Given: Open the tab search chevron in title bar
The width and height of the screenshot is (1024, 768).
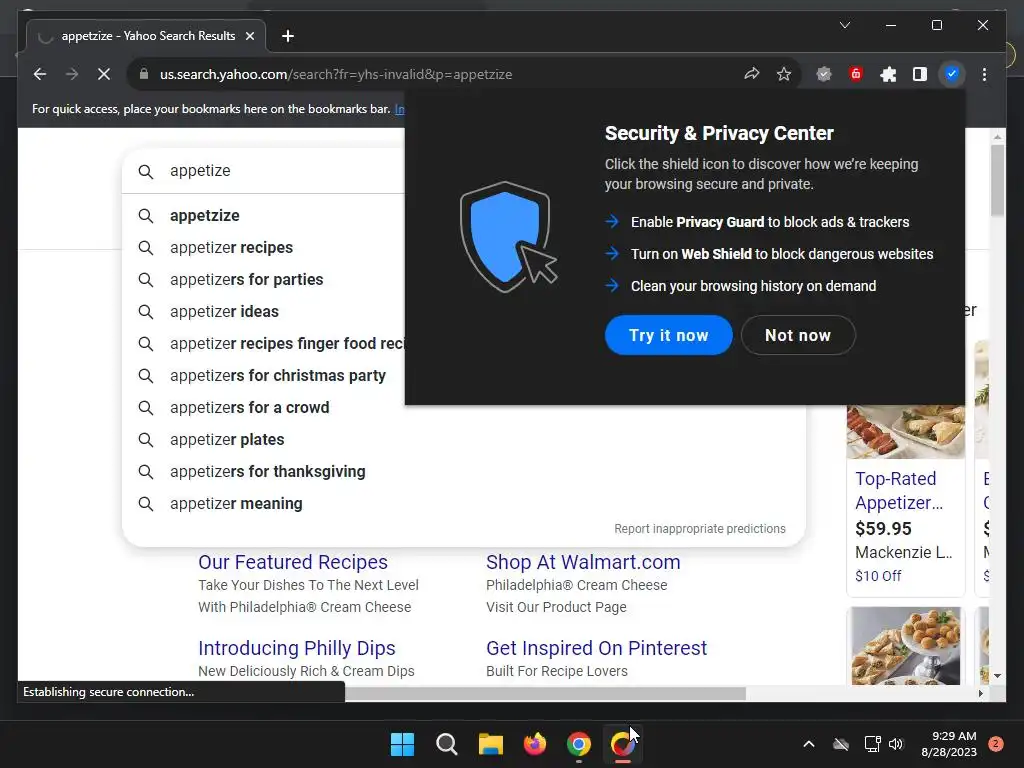Looking at the screenshot, I should pos(844,25).
